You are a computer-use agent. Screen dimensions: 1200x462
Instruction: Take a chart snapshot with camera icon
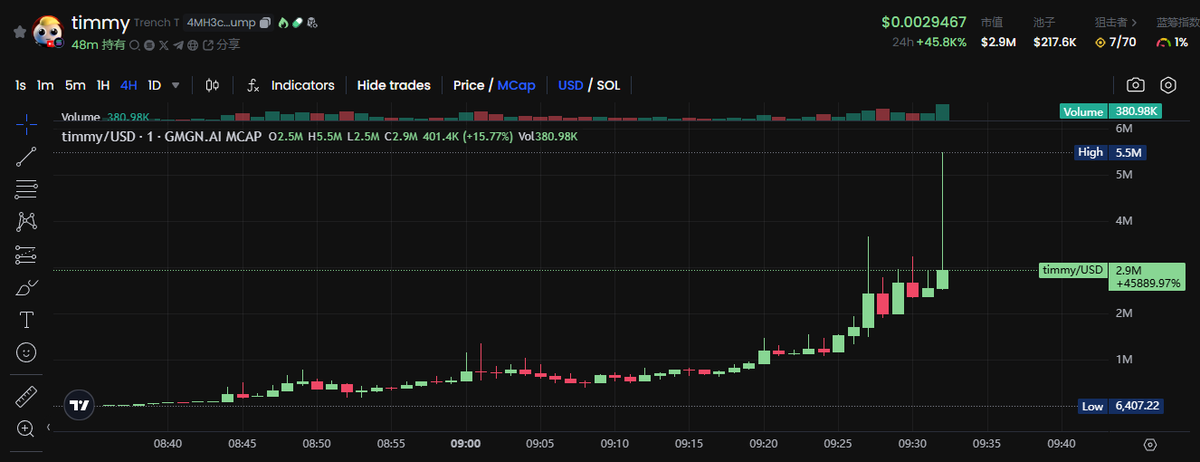[1135, 85]
